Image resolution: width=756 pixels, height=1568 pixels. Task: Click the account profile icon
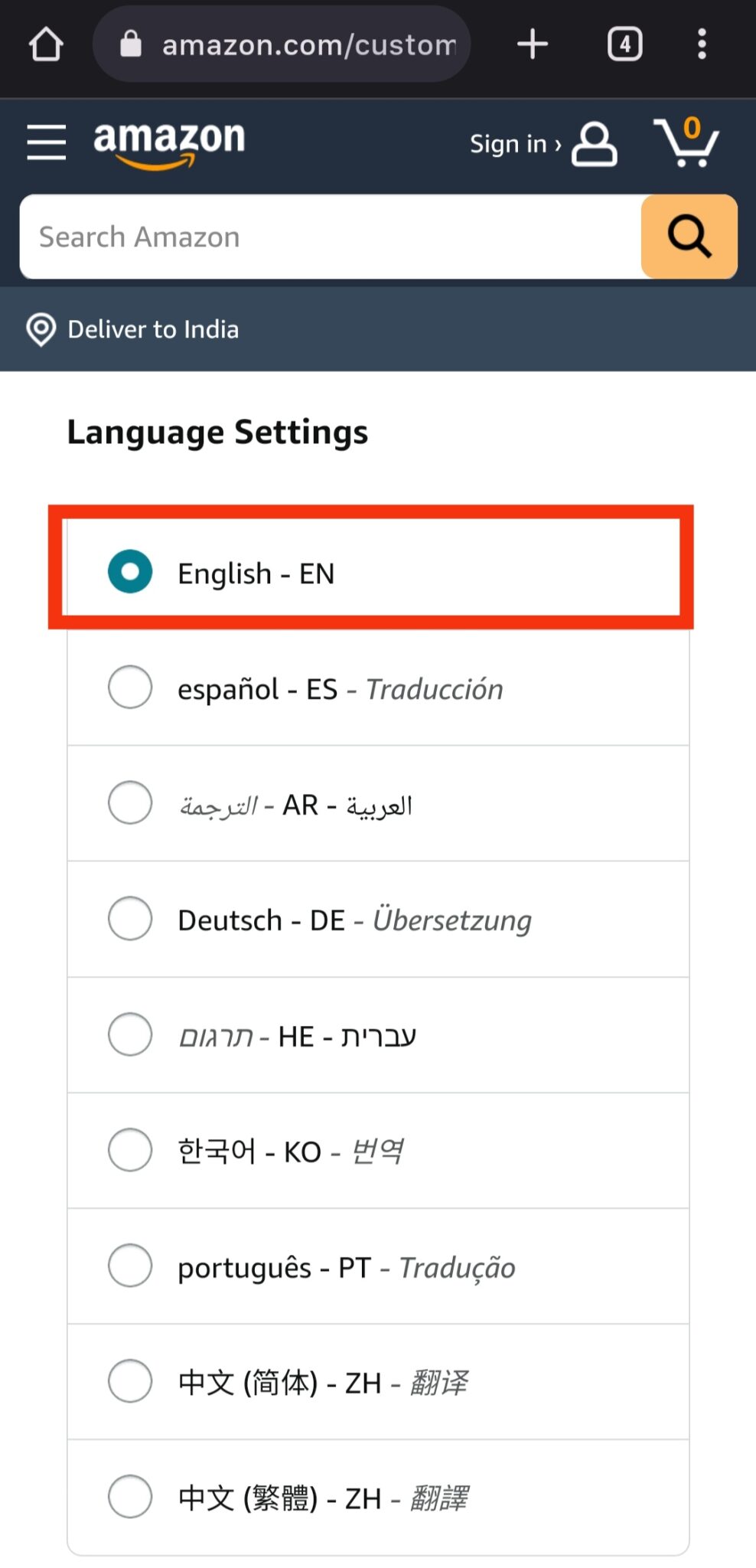pos(593,144)
